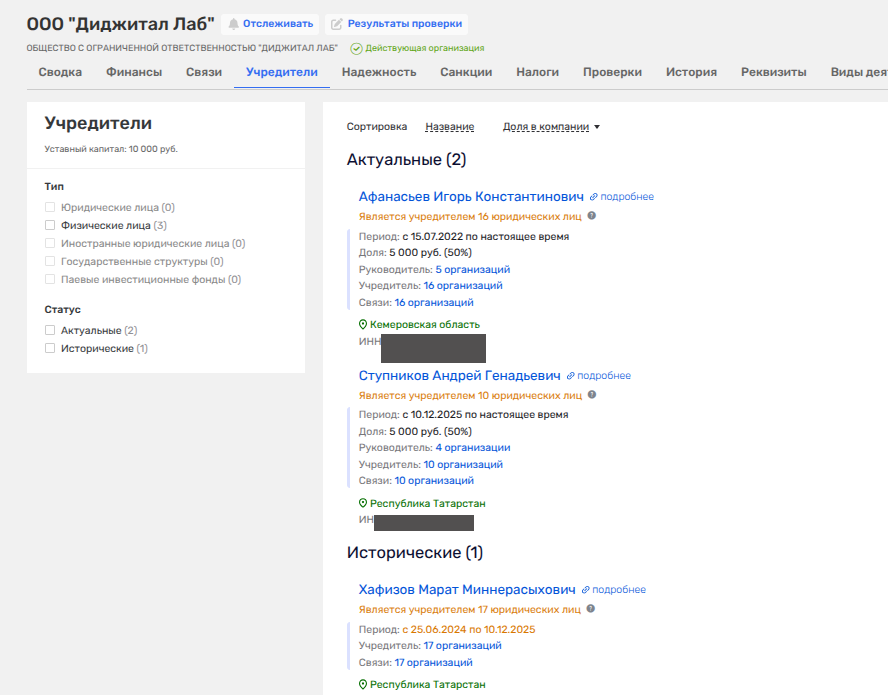Check the Юридические лица checkbox
This screenshot has height=695, width=888.
pos(50,207)
